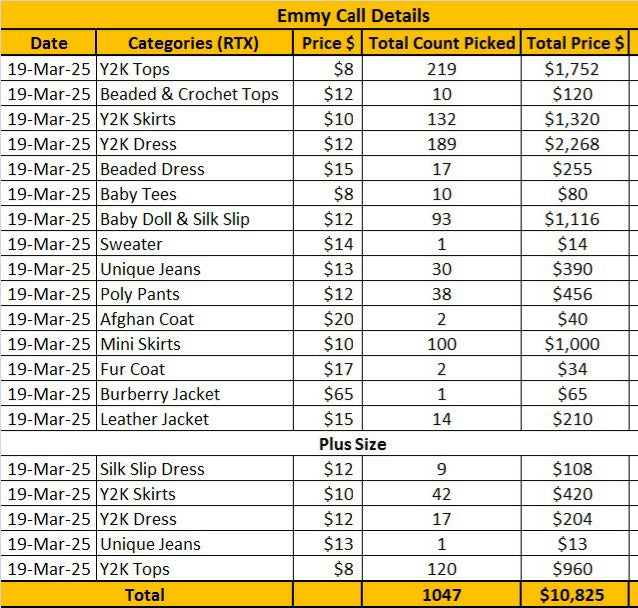638x608 pixels.
Task: Select the Price $ header cell
Action: [328, 43]
